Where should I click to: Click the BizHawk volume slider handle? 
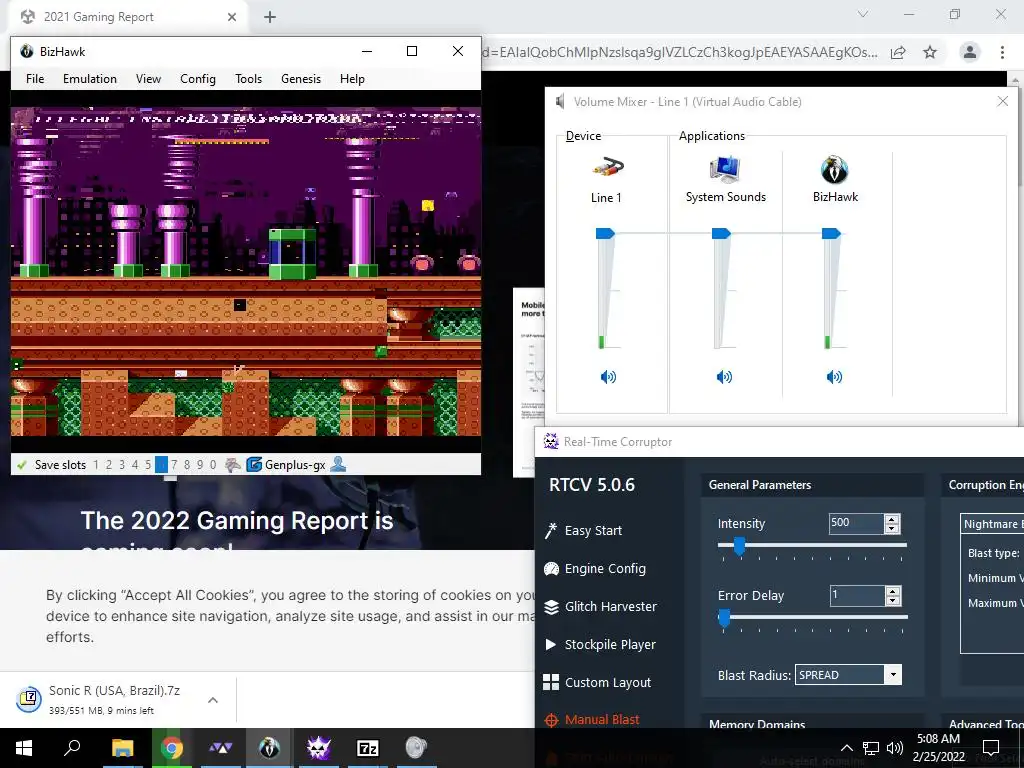(831, 233)
